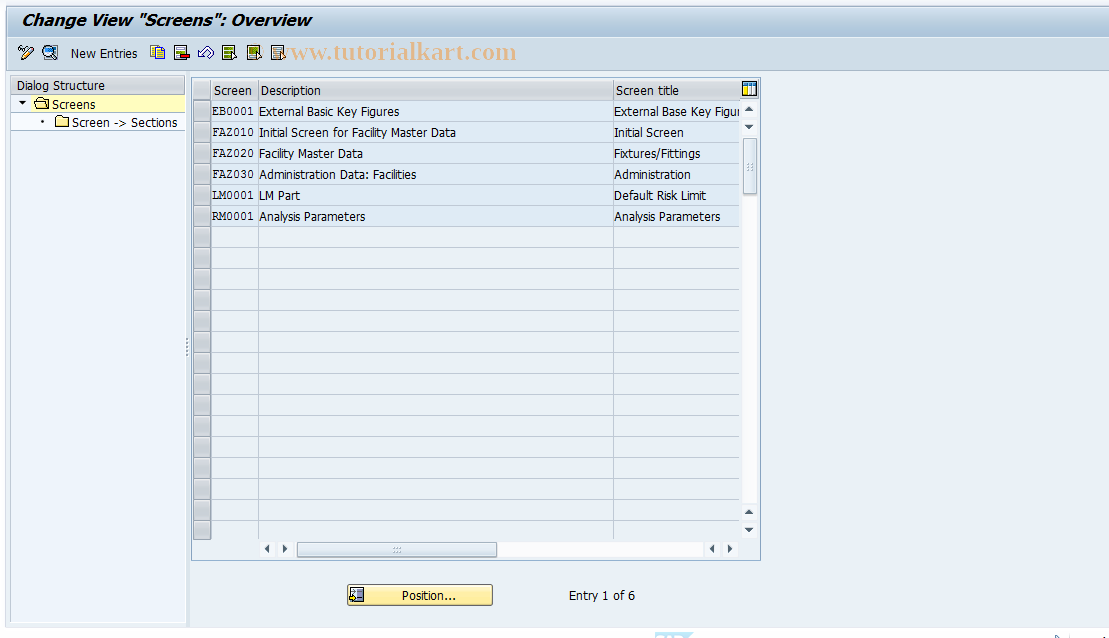Click the horizontal scrollbar thumb

(397, 550)
